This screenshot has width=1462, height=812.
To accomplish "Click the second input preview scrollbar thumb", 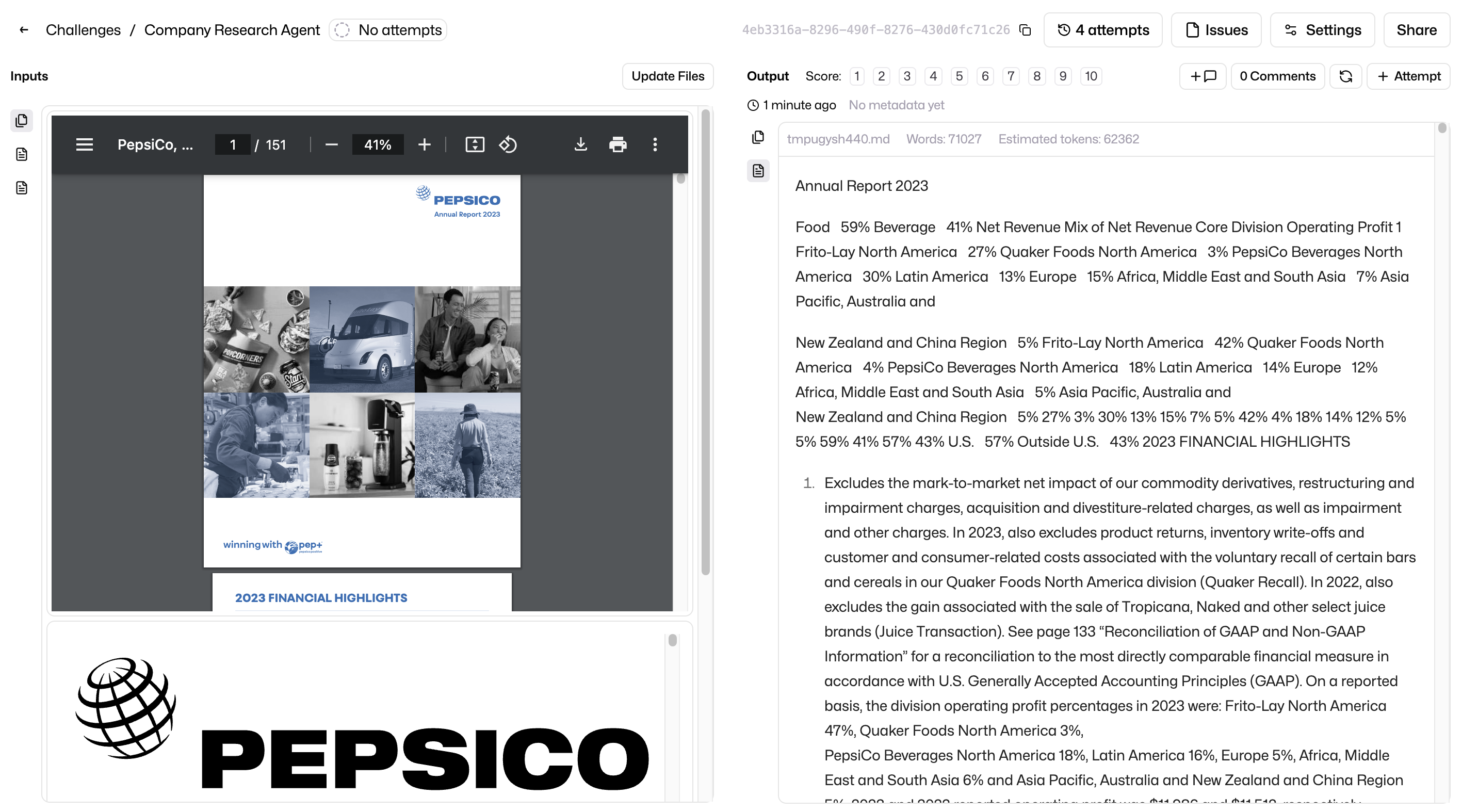I will 673,640.
